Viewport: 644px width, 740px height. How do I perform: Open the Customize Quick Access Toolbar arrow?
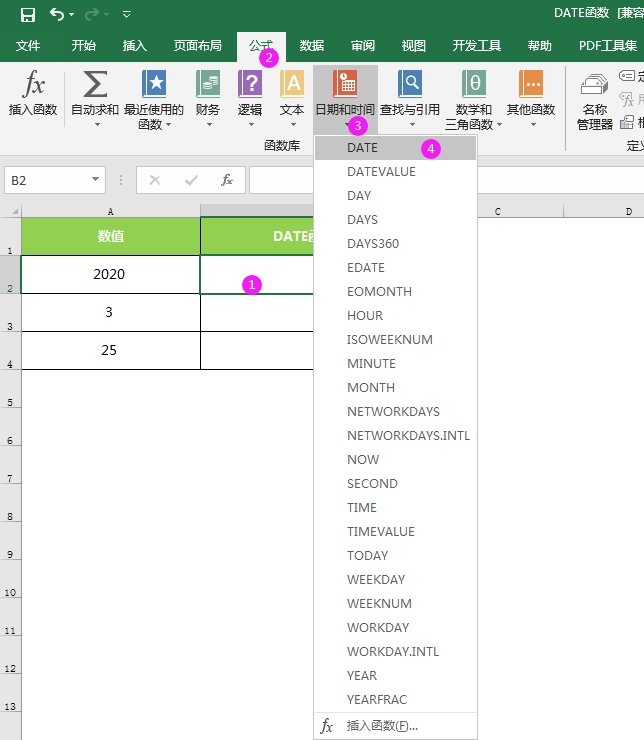pos(126,15)
